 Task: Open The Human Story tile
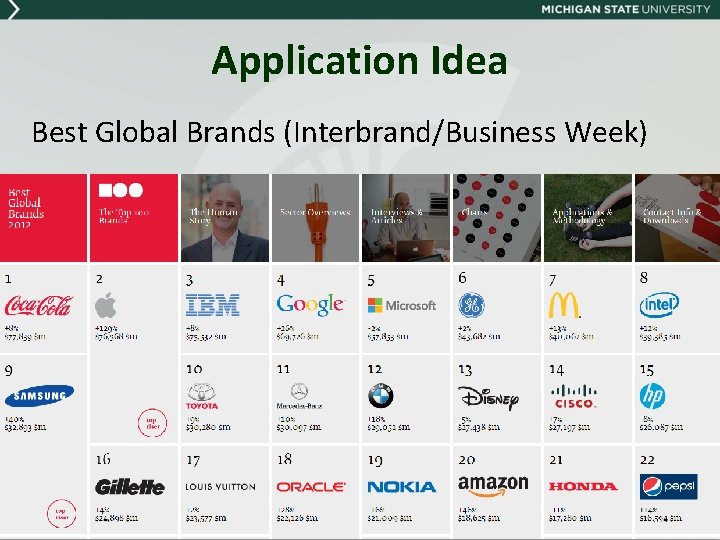[x=225, y=218]
